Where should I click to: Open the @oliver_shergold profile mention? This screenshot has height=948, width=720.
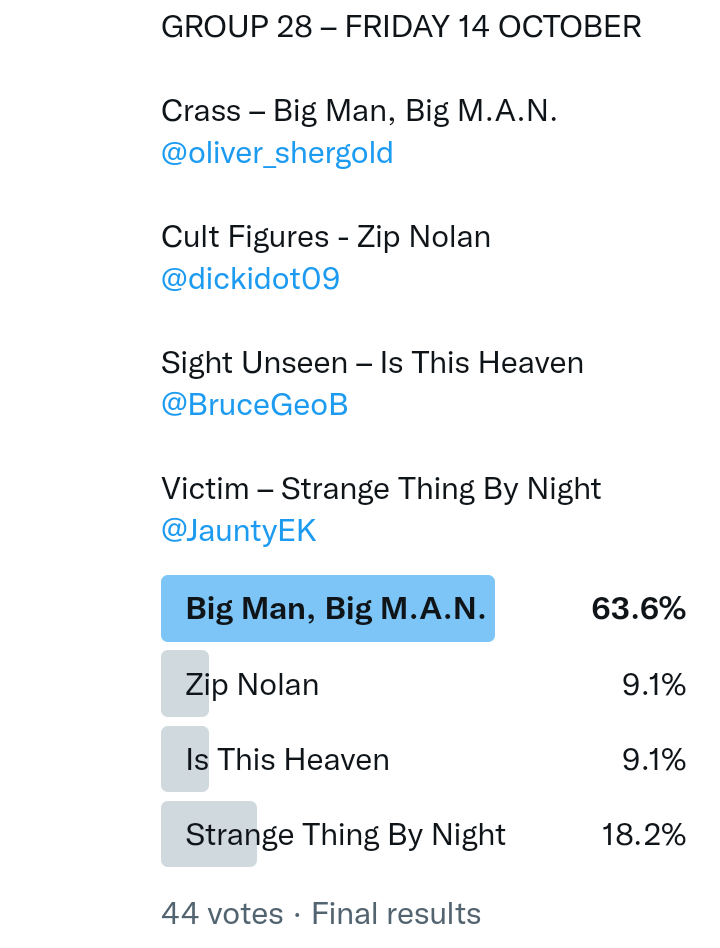click(x=277, y=153)
